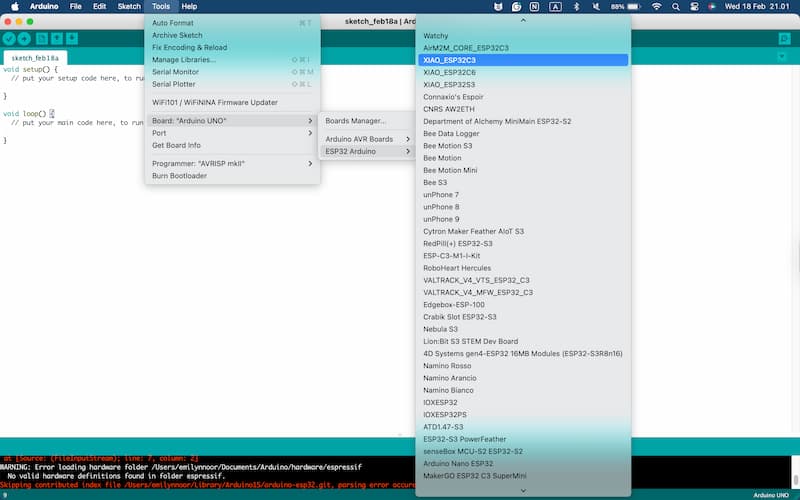The height and width of the screenshot is (500, 800).
Task: Click the Verify checkmark toolbar icon
Action: coord(9,39)
